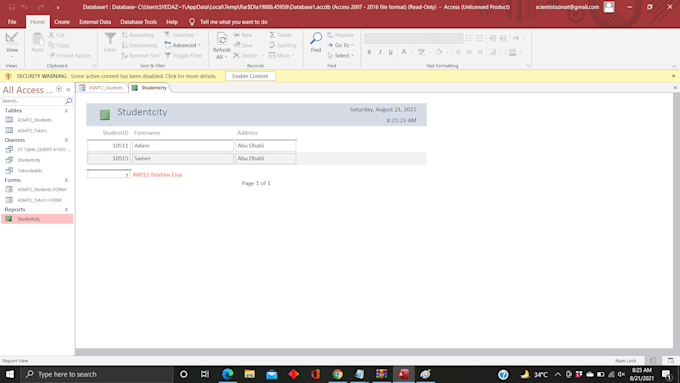Screen dimensions: 680x383
Task: Click Toggle Filter
Action: tap(183, 56)
